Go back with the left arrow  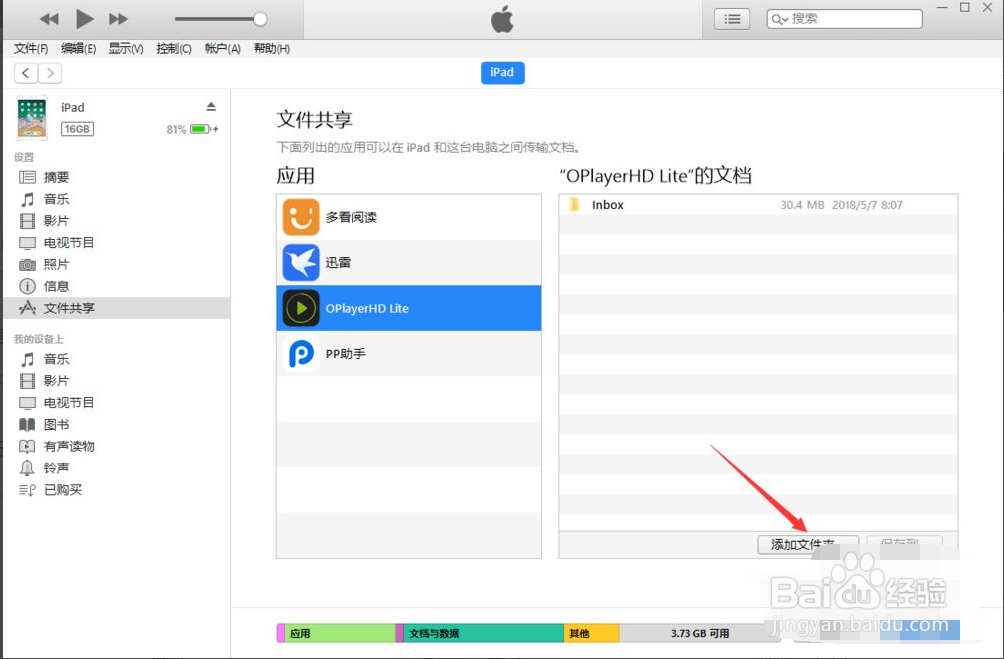[x=26, y=73]
